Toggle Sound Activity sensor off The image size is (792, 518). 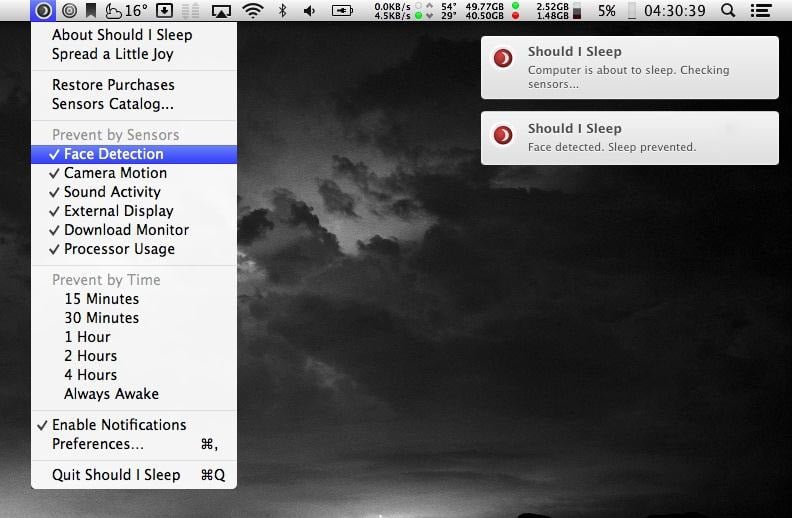click(112, 192)
